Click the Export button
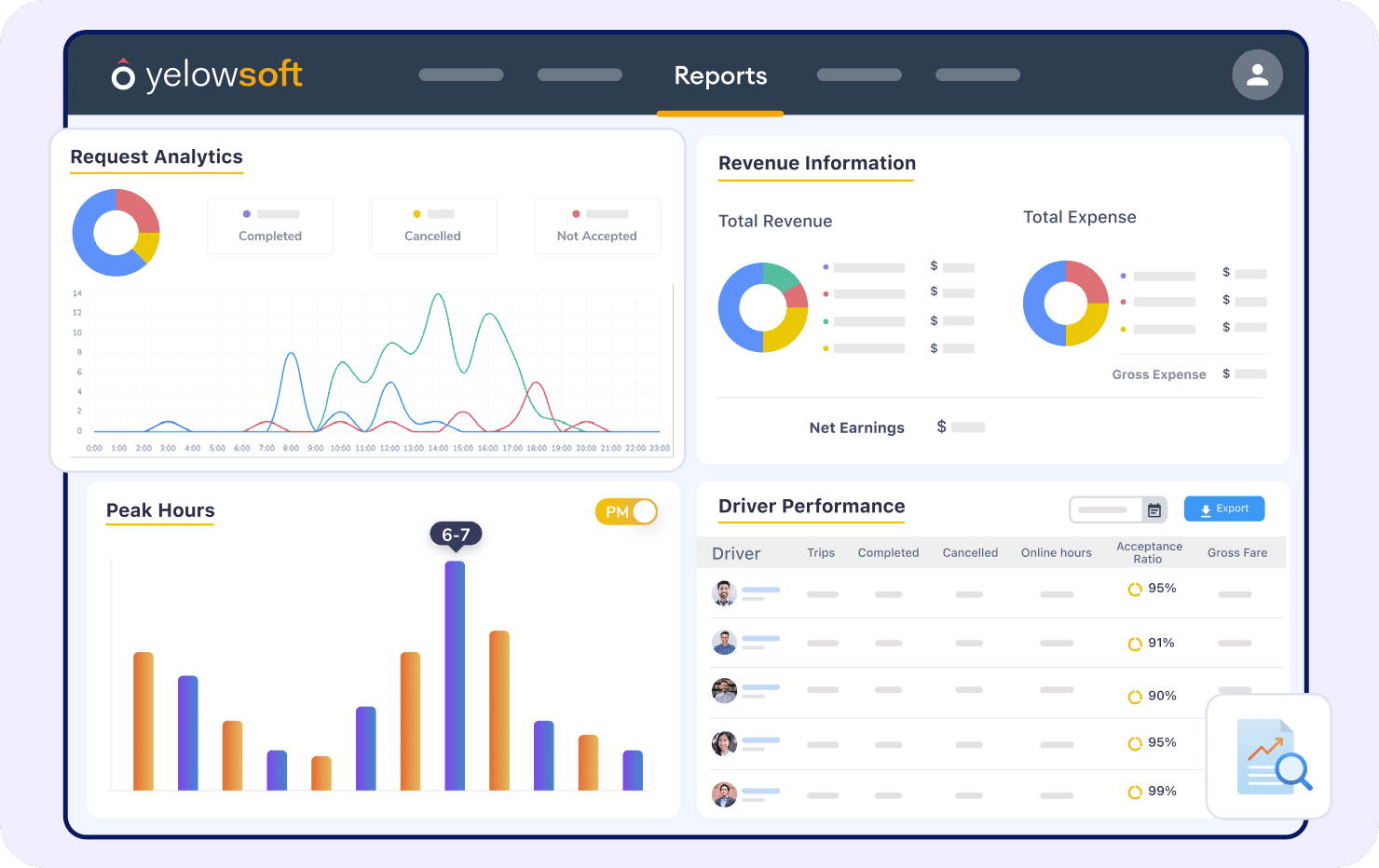This screenshot has width=1379, height=868. tap(1224, 509)
